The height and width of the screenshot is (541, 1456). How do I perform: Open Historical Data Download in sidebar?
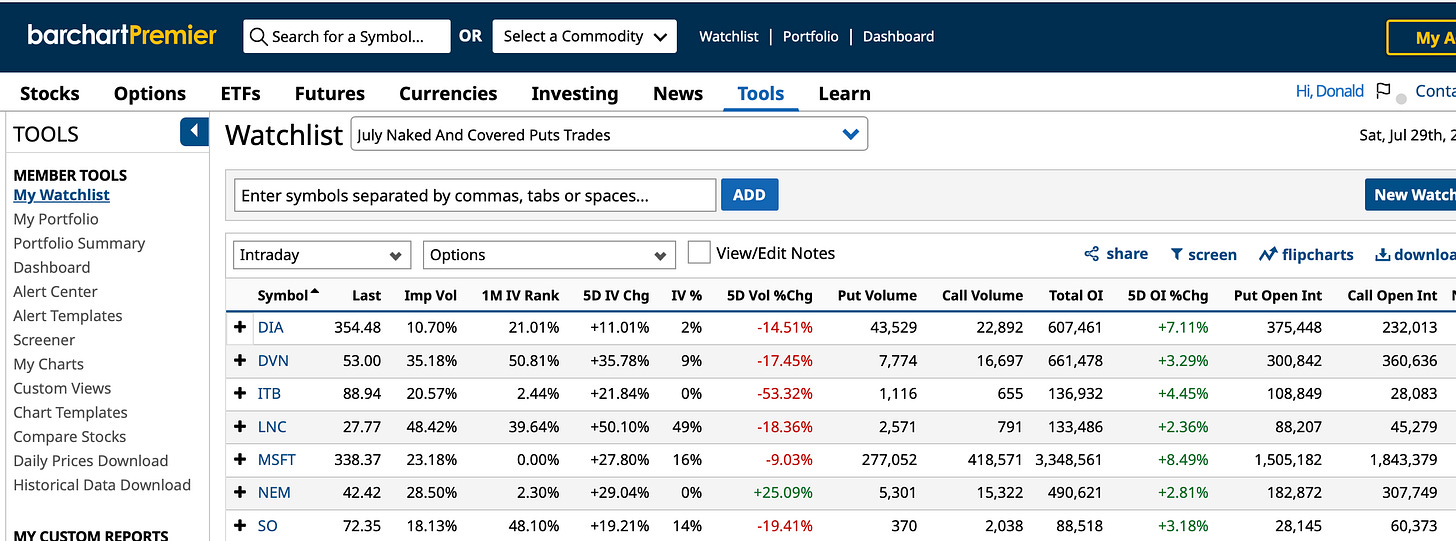coord(102,485)
